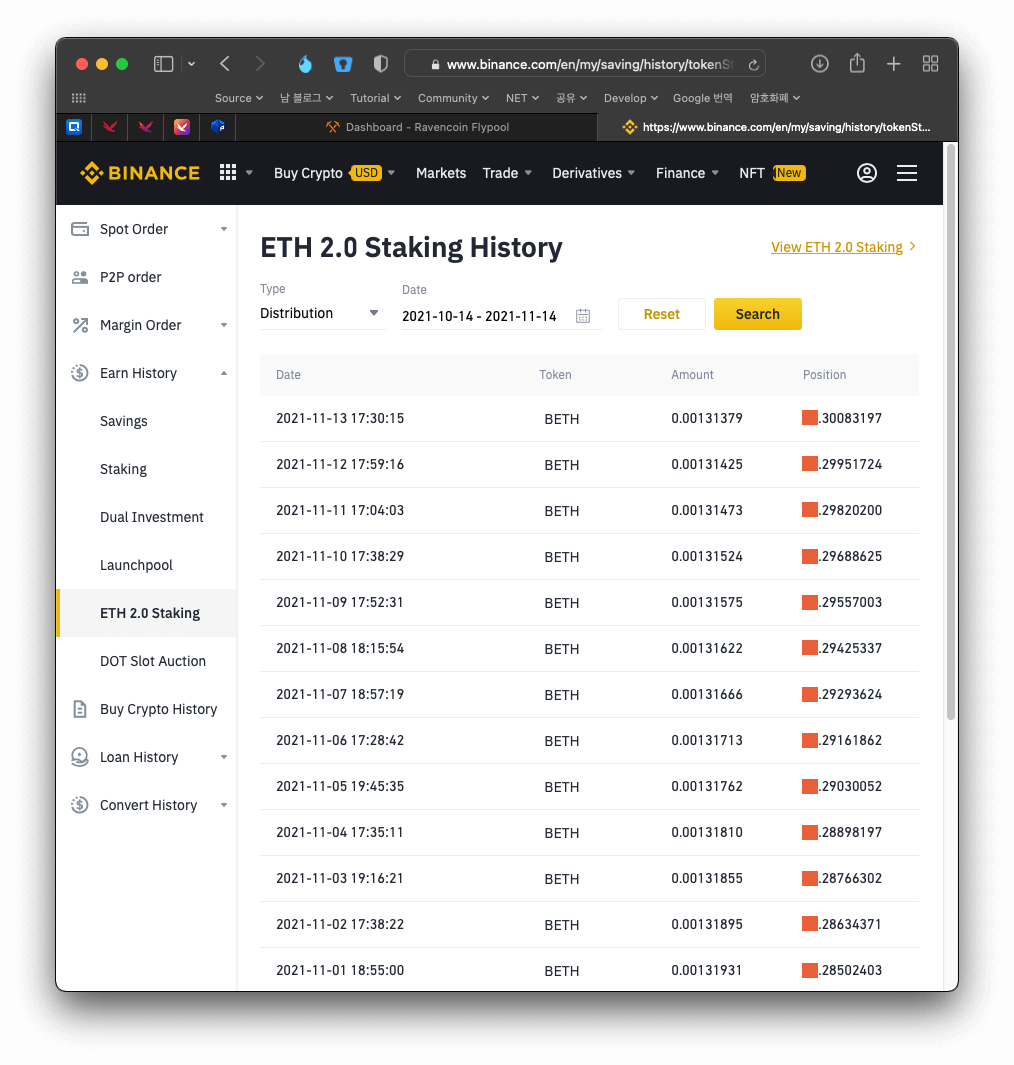Select the Binance saving history tab
This screenshot has width=1014, height=1065.
(x=776, y=127)
